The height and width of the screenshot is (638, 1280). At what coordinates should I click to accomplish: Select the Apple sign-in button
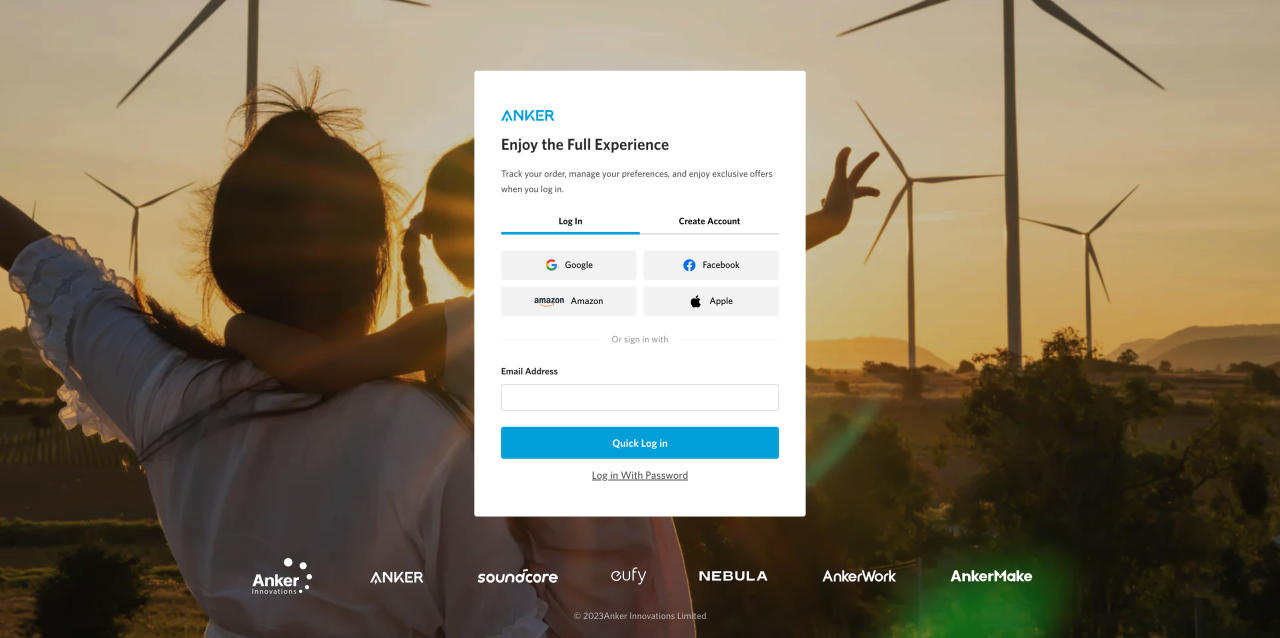point(710,301)
